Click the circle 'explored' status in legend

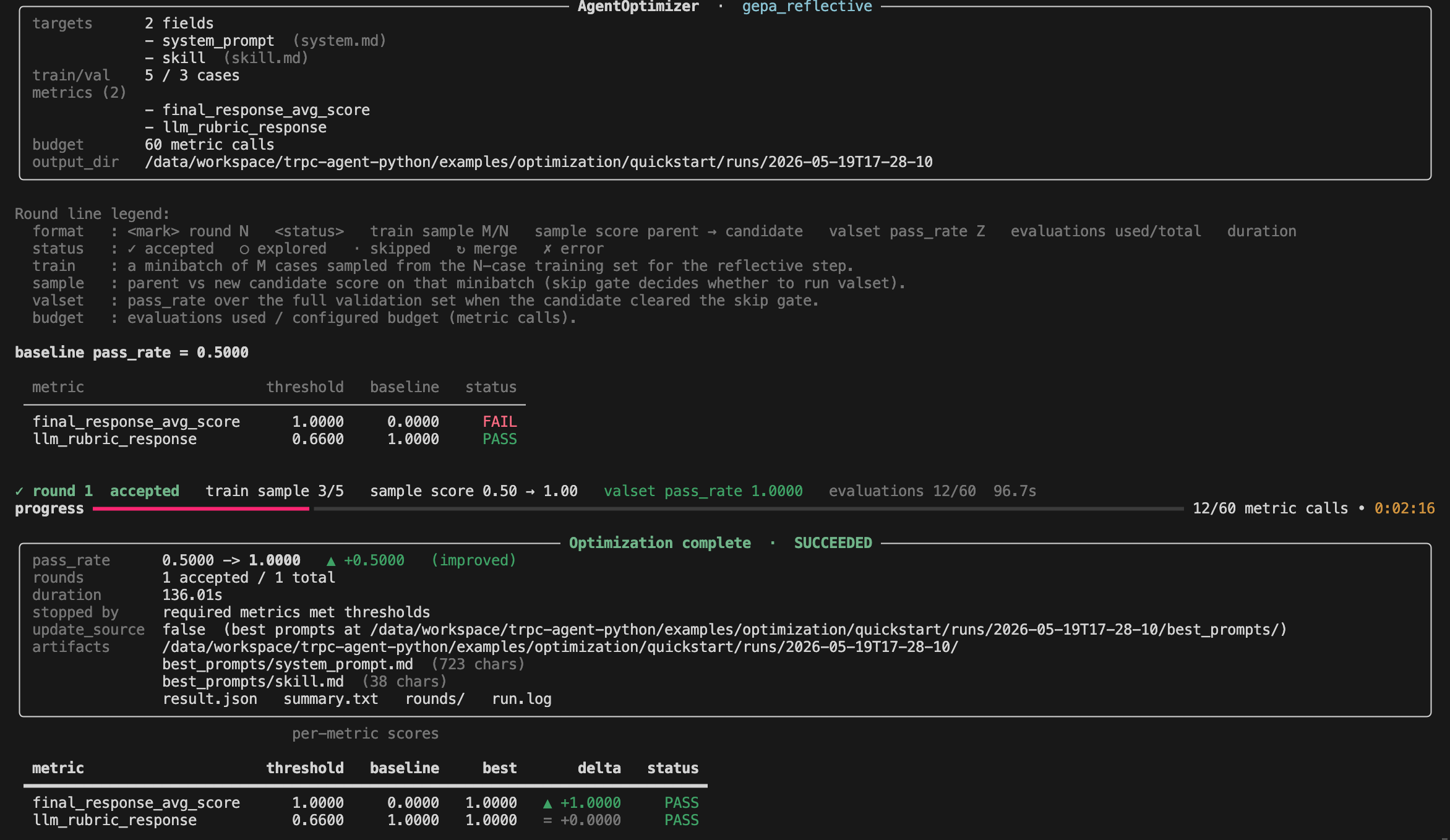[x=283, y=249]
